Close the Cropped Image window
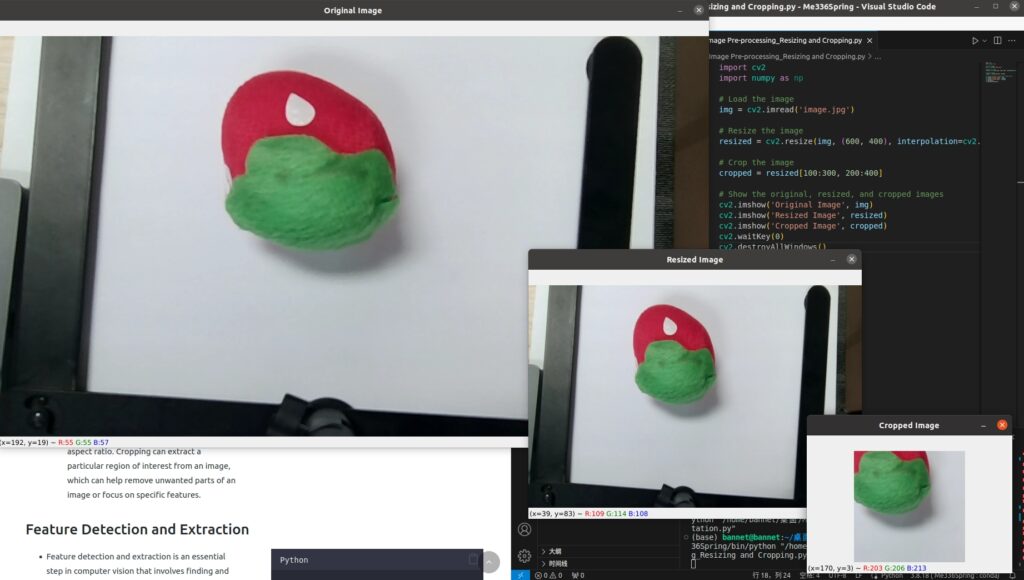This screenshot has width=1024, height=580. click(x=1002, y=425)
